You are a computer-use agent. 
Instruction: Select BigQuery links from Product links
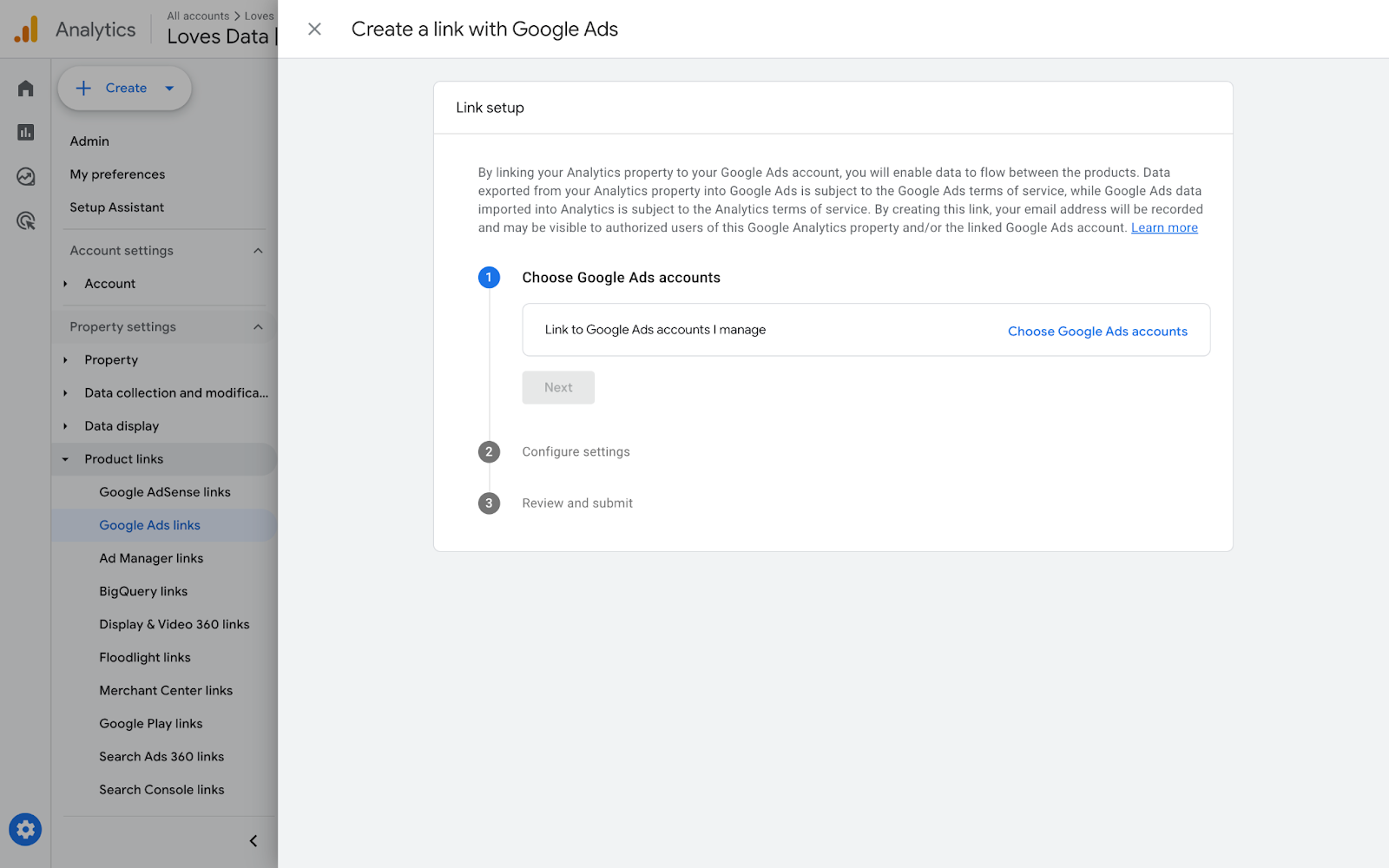tap(142, 591)
